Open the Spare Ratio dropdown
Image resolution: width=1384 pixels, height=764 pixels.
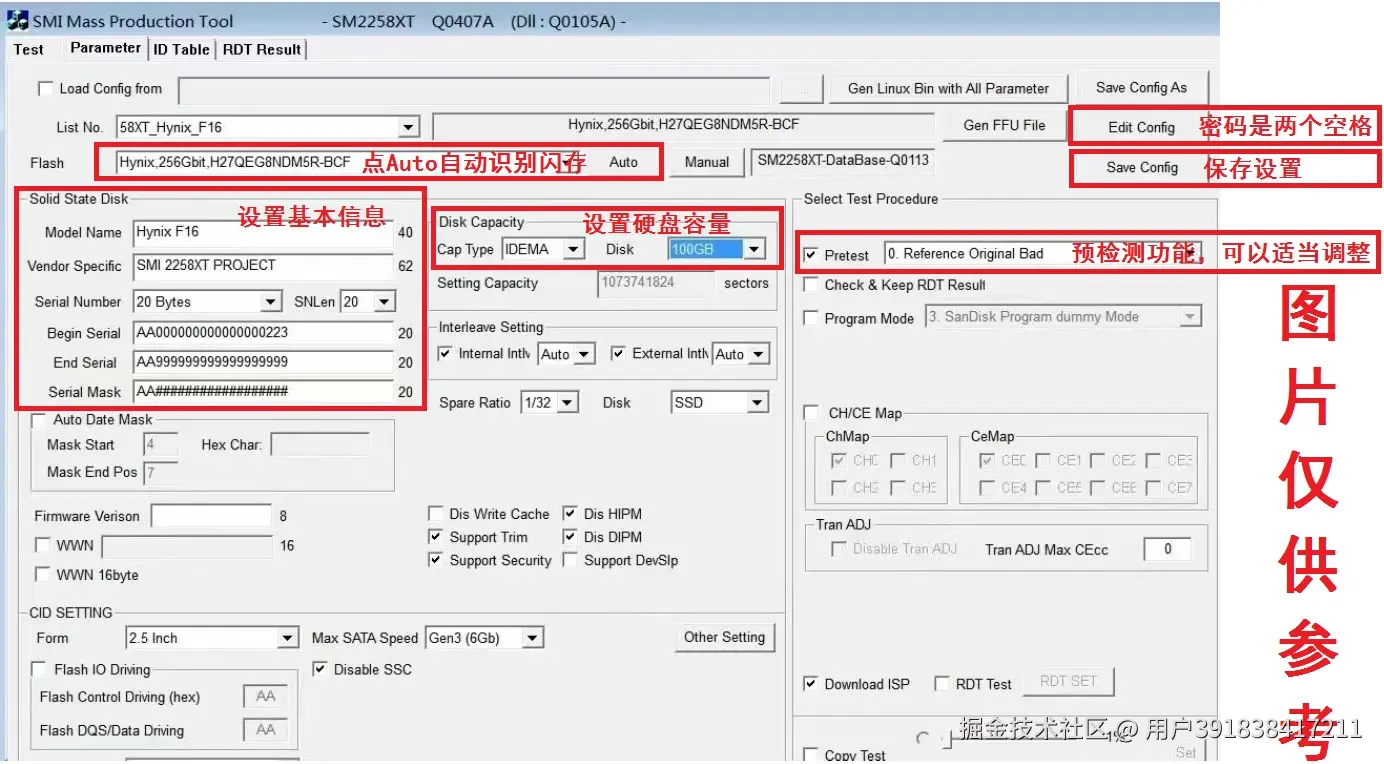click(567, 402)
